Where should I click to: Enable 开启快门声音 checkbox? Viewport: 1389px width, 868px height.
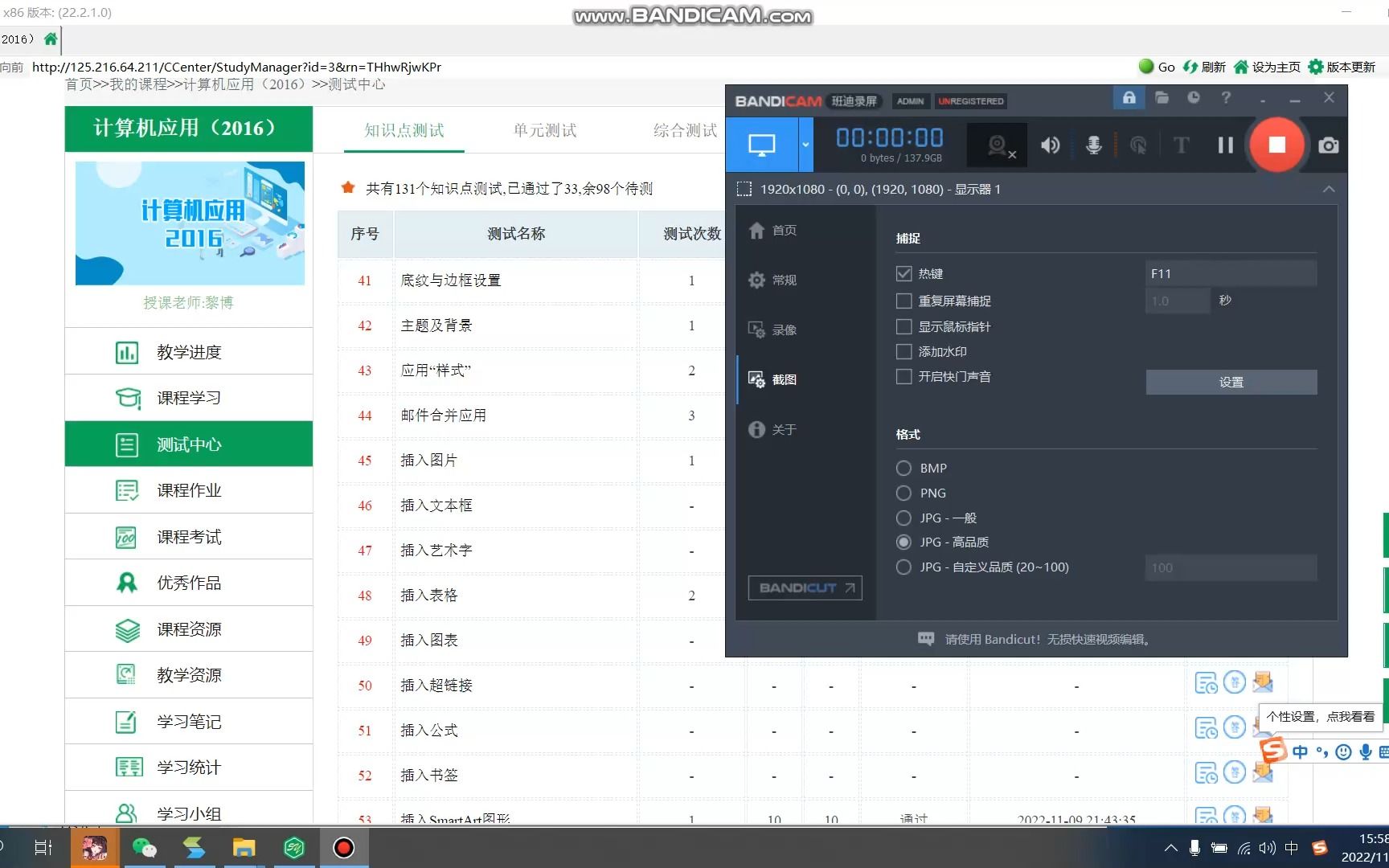pos(903,376)
